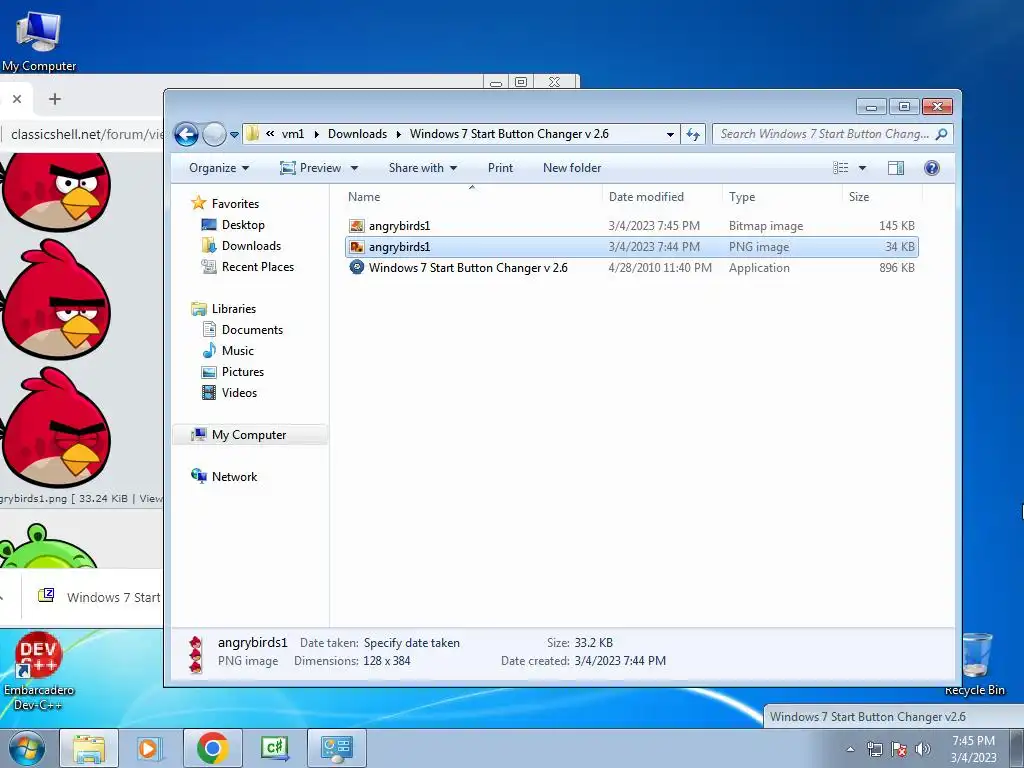Open Favorites in the navigation pane
The height and width of the screenshot is (768, 1024).
[x=235, y=204]
